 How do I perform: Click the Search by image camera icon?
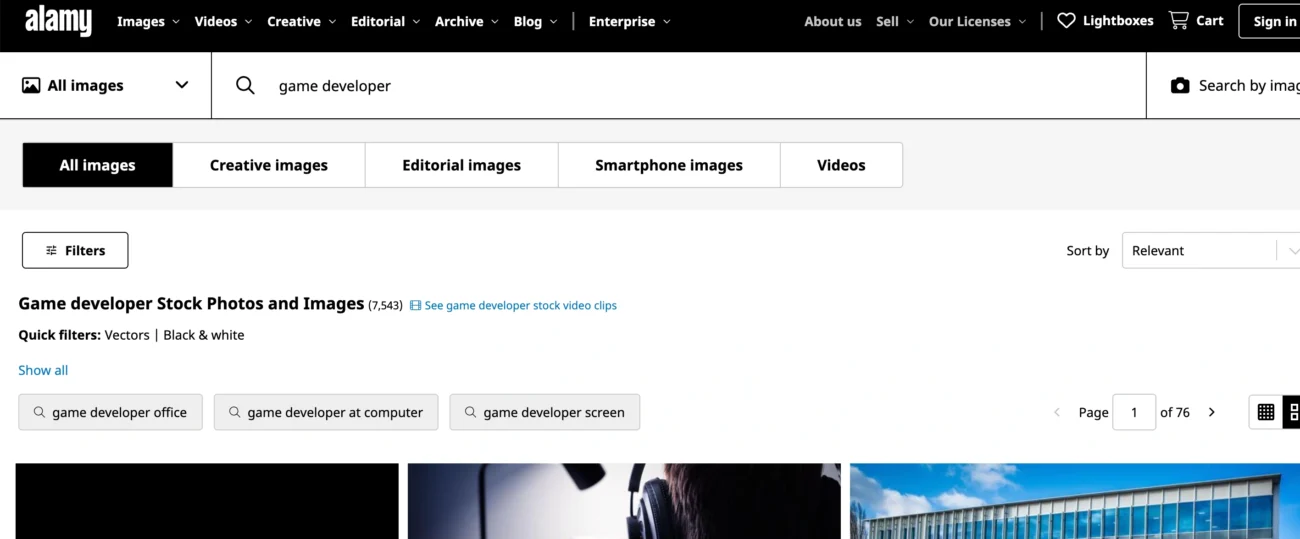tap(1180, 86)
